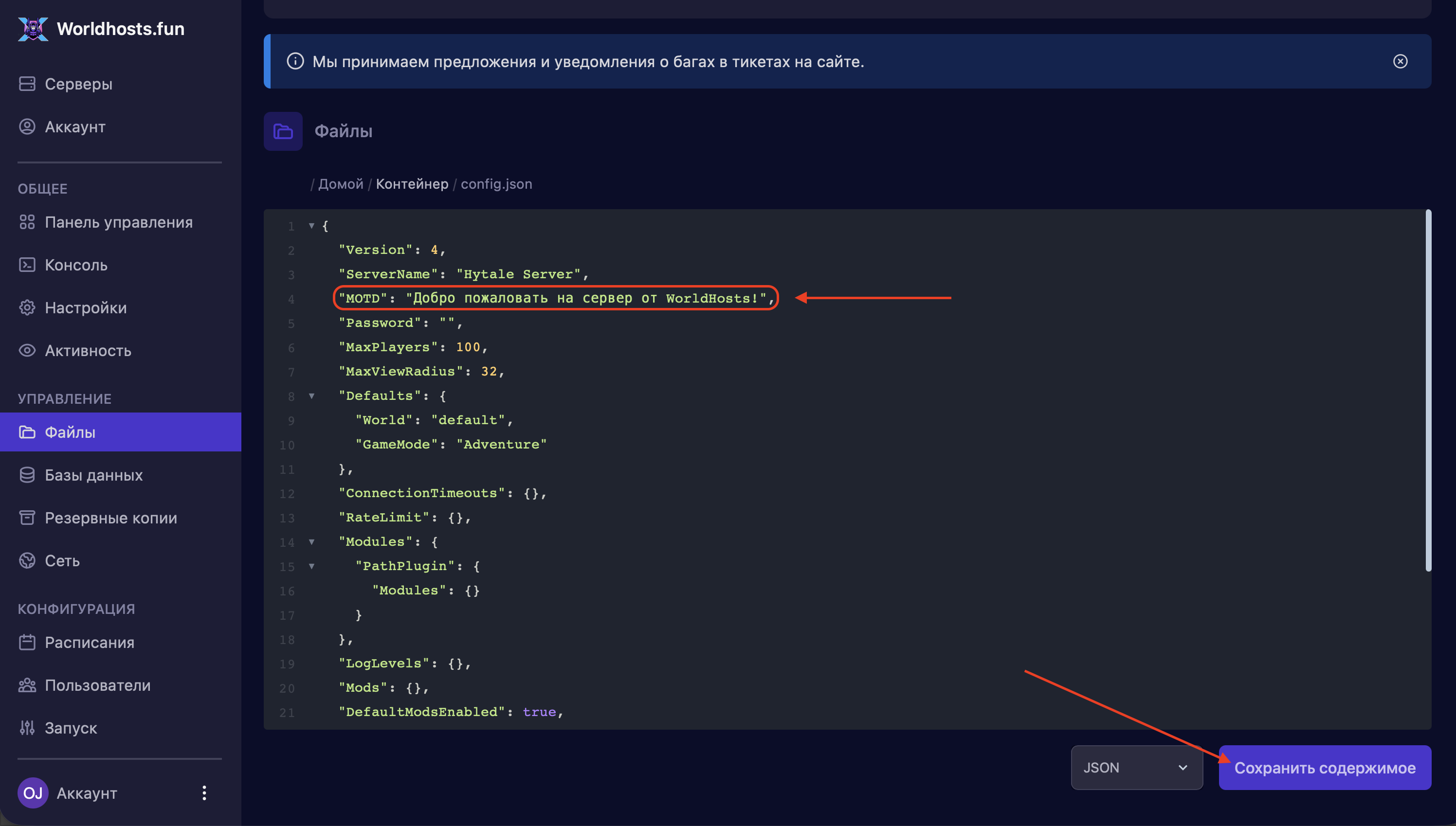Collapse the PathPlugin block at line 15
This screenshot has height=826, width=1456.
311,566
